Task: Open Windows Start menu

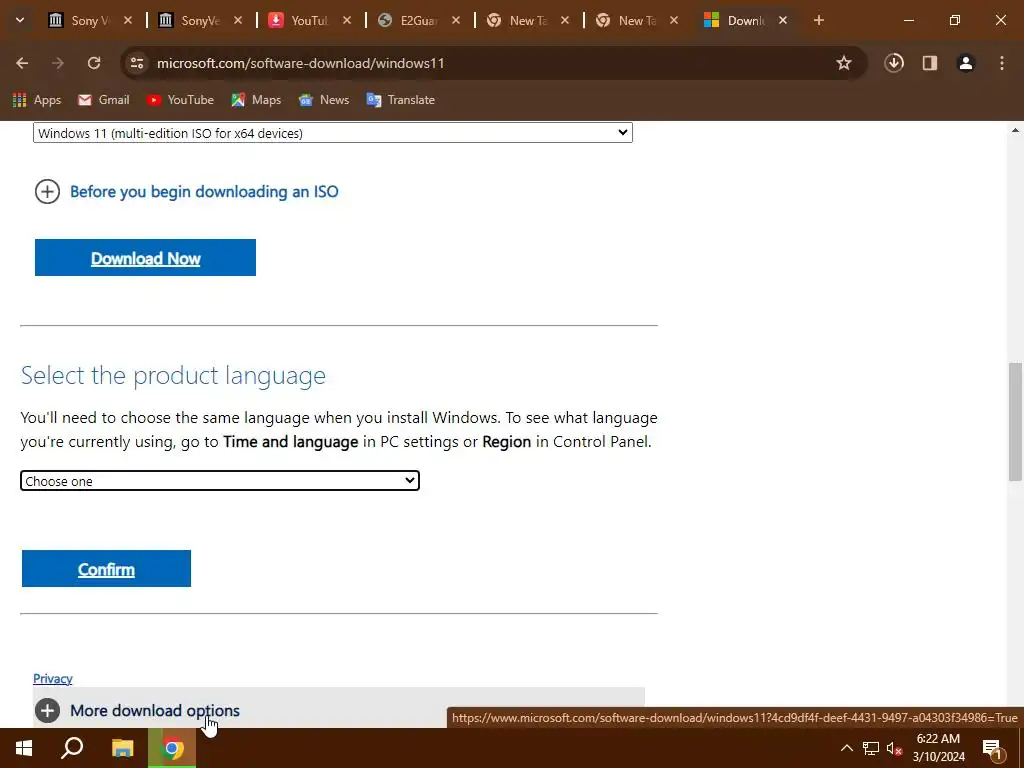Action: tap(24, 748)
